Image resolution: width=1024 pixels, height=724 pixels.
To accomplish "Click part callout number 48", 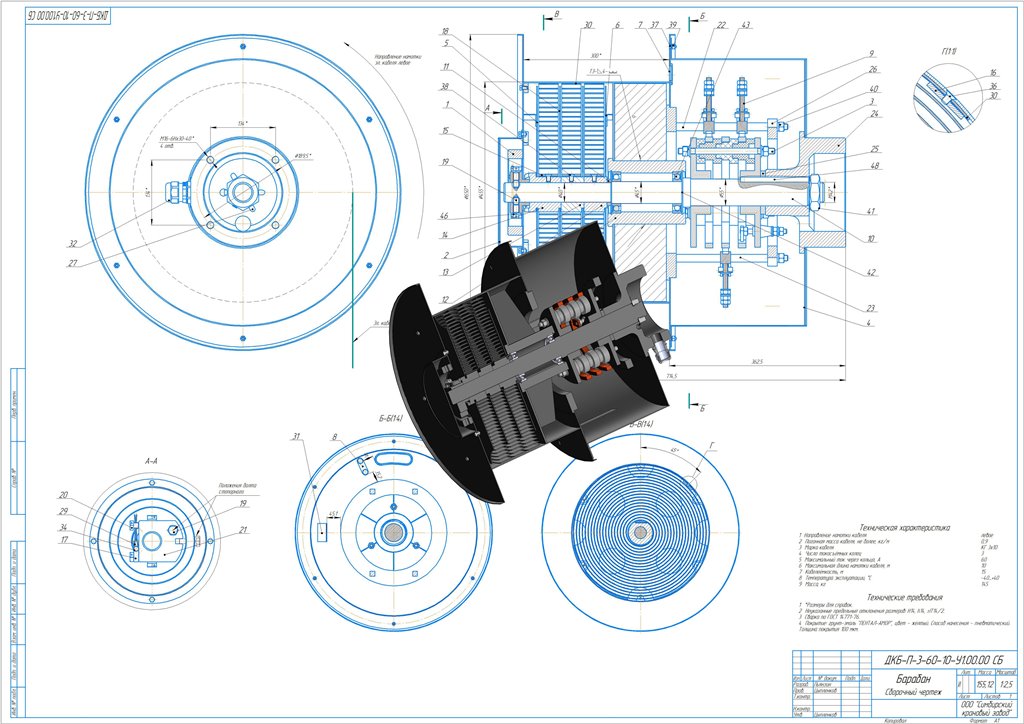I will 874,166.
